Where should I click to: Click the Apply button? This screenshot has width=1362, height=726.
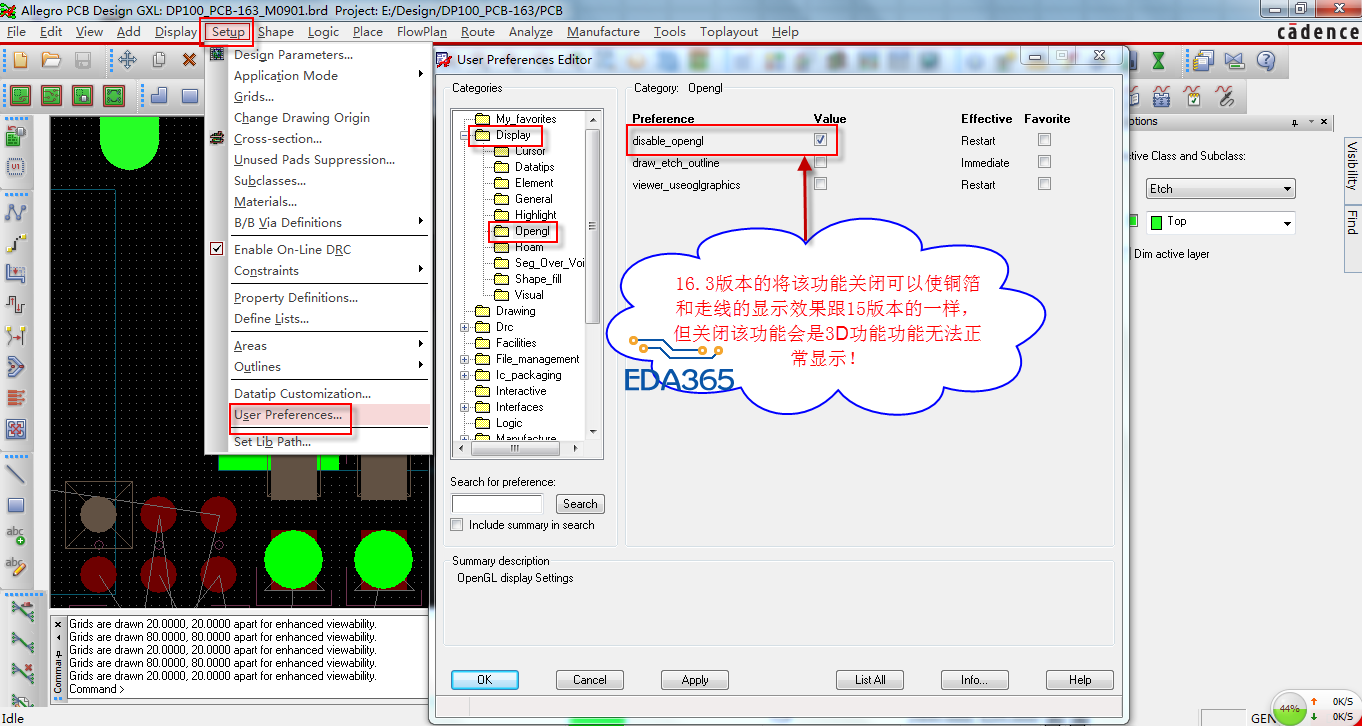pos(695,680)
